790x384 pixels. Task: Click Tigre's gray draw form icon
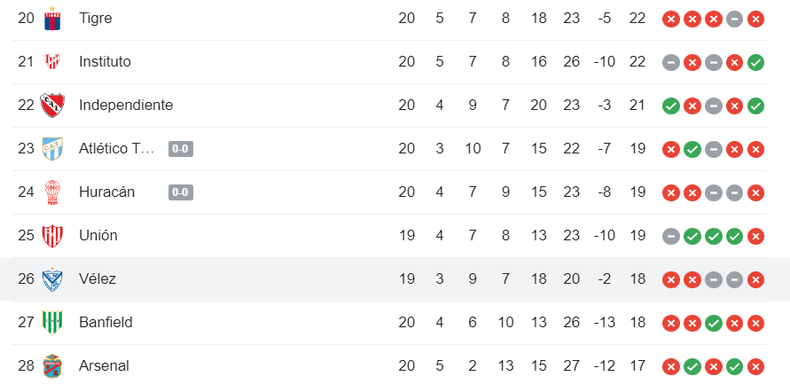tap(735, 19)
